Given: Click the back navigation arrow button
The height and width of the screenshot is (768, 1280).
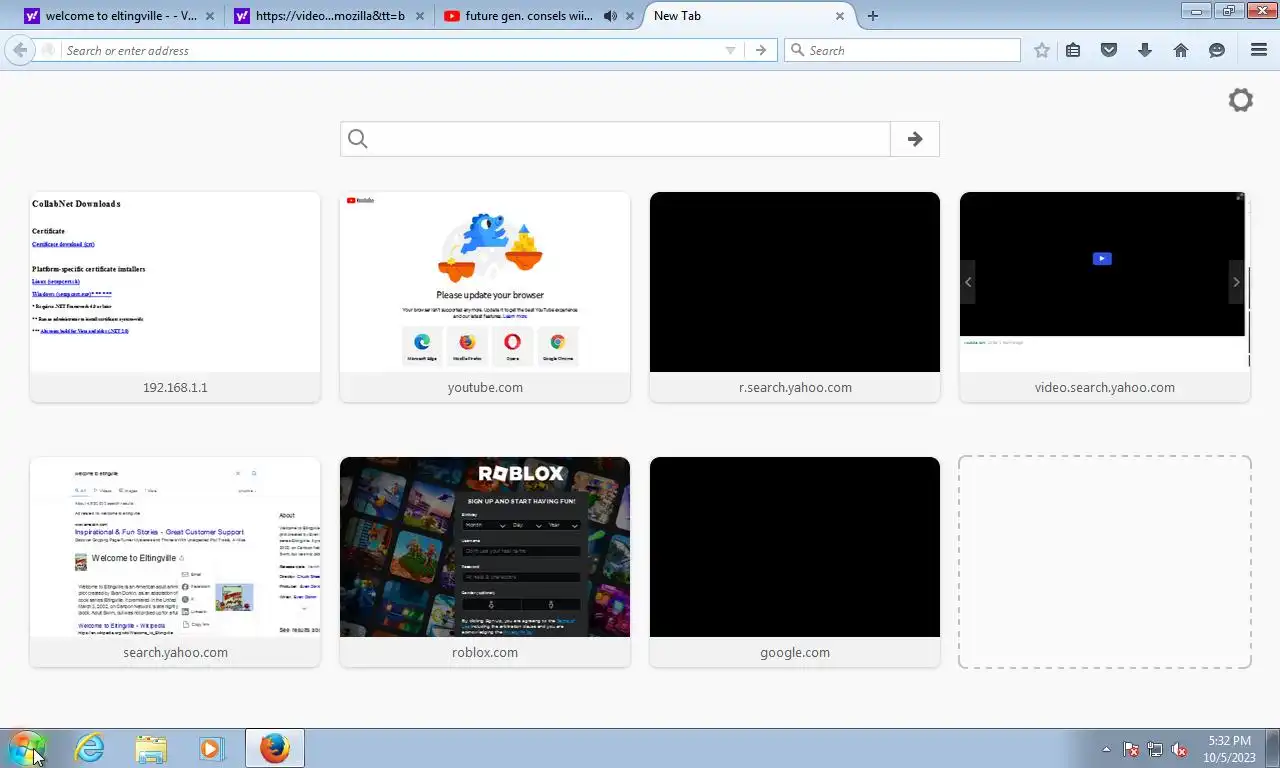Looking at the screenshot, I should tap(20, 50).
